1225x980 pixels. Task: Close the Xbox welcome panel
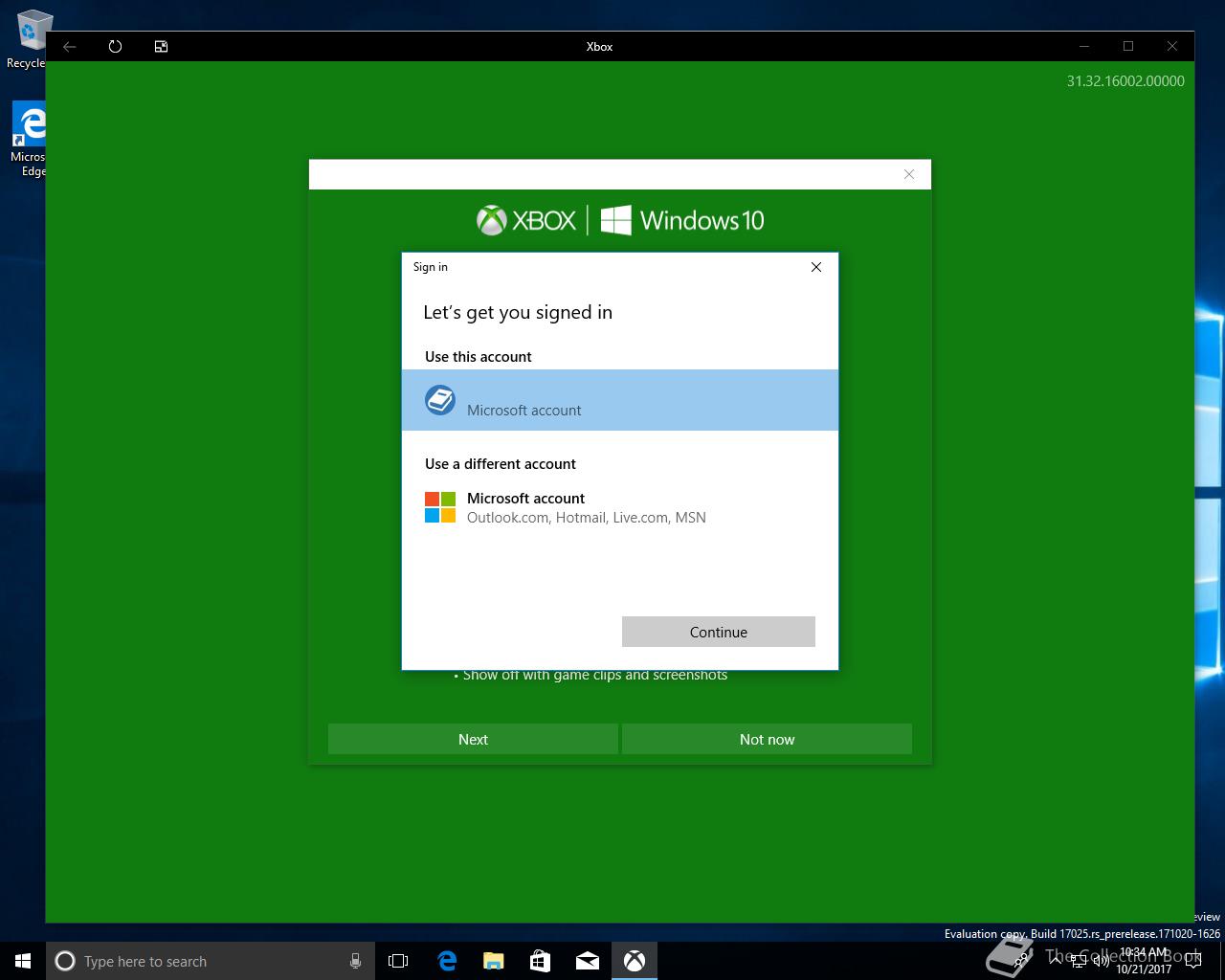pyautogui.click(x=909, y=174)
